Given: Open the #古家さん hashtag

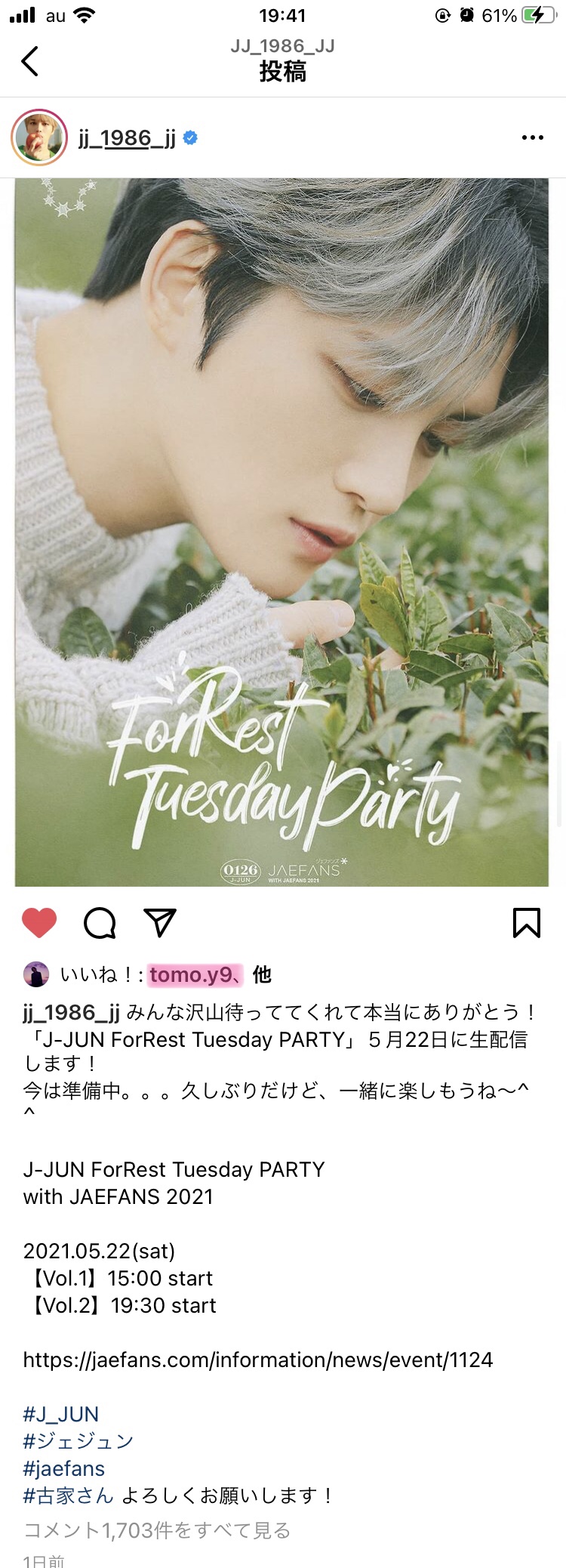Looking at the screenshot, I should point(69,1495).
